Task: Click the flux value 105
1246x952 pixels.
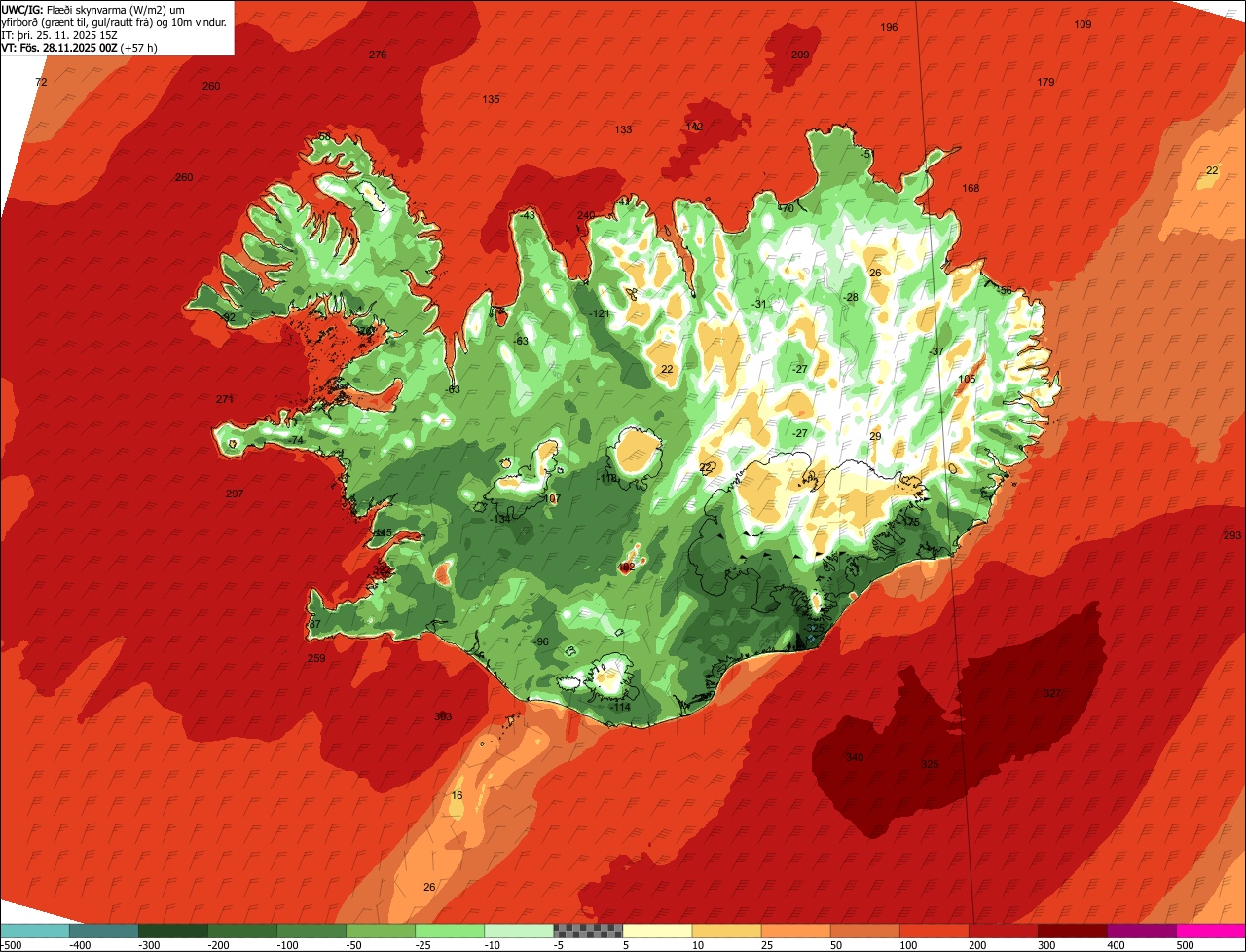Action: tap(967, 379)
